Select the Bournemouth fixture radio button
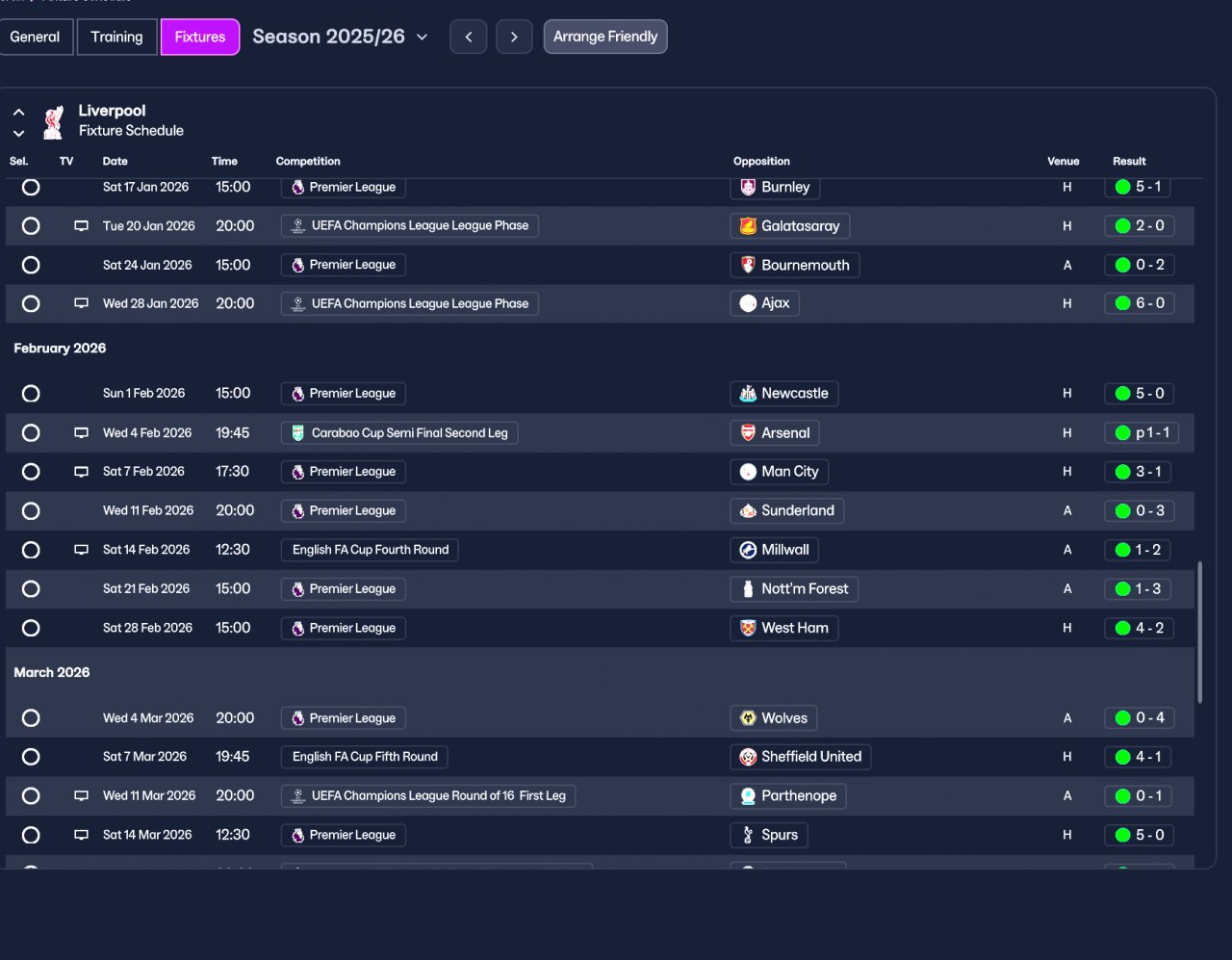 click(x=31, y=265)
